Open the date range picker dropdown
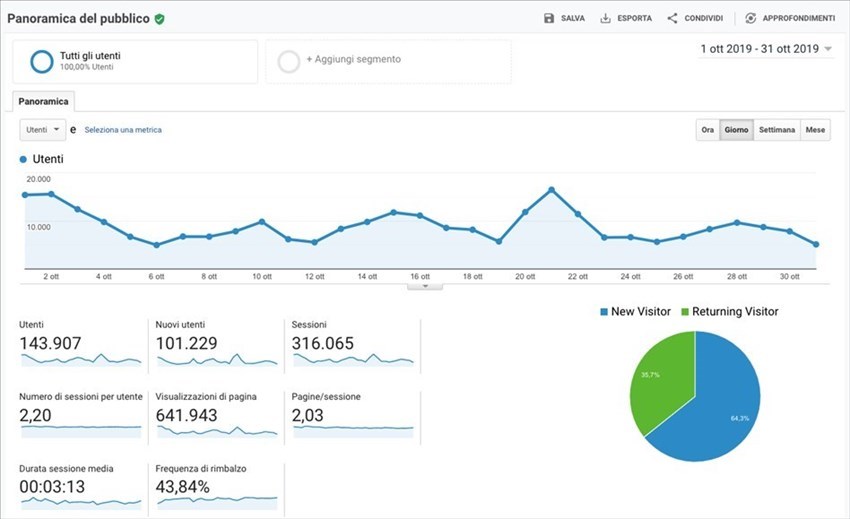This screenshot has height=519, width=850. pyautogui.click(x=828, y=49)
